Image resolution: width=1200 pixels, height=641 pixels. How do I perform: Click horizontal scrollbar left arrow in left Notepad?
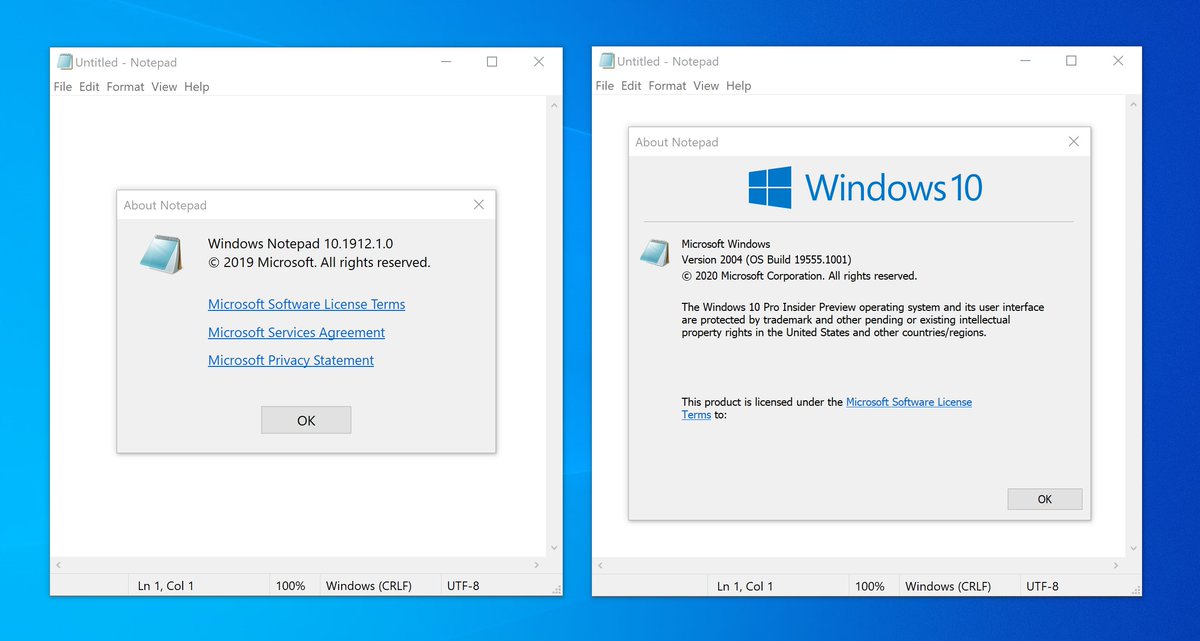[58, 565]
